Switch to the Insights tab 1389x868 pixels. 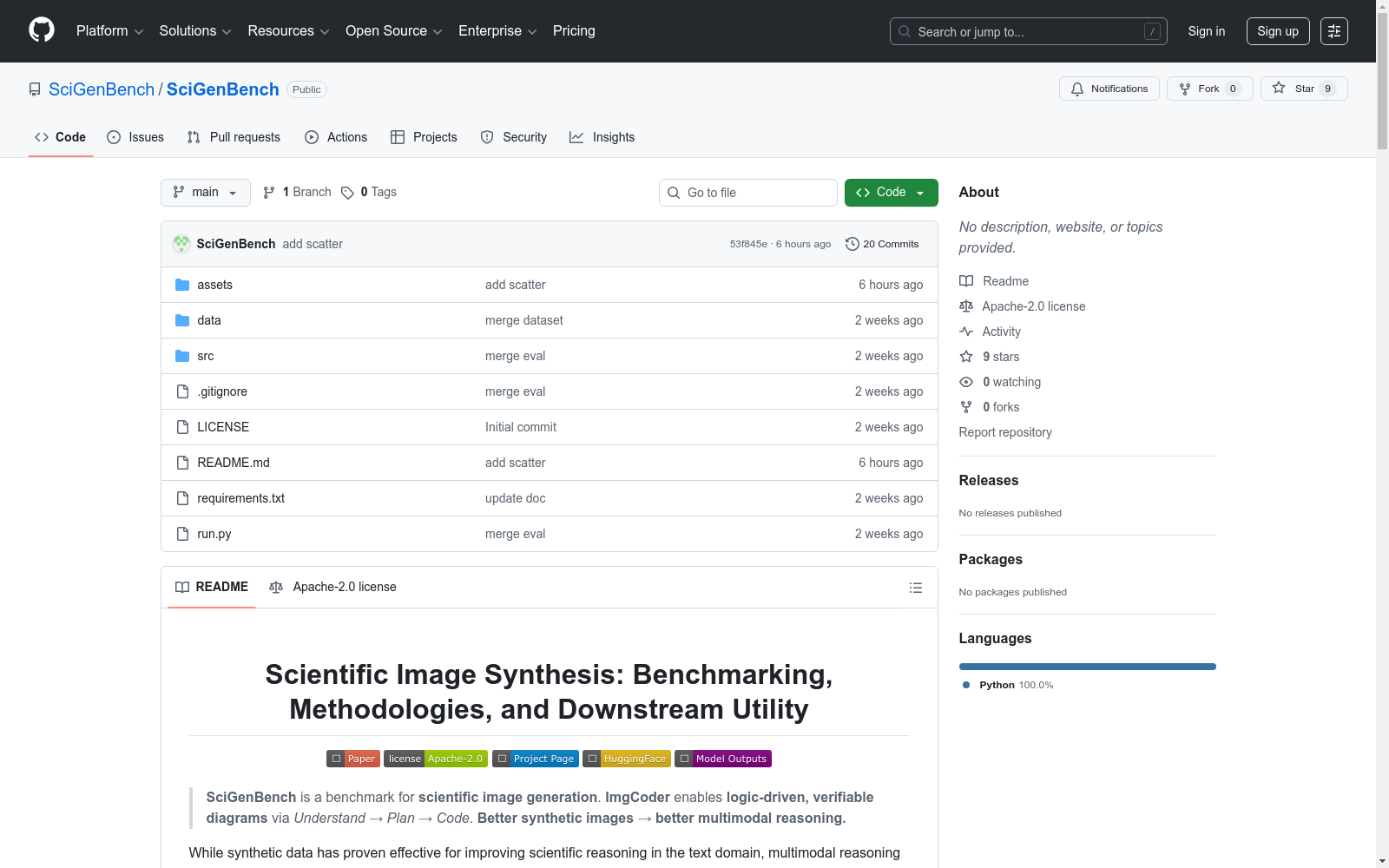(602, 137)
